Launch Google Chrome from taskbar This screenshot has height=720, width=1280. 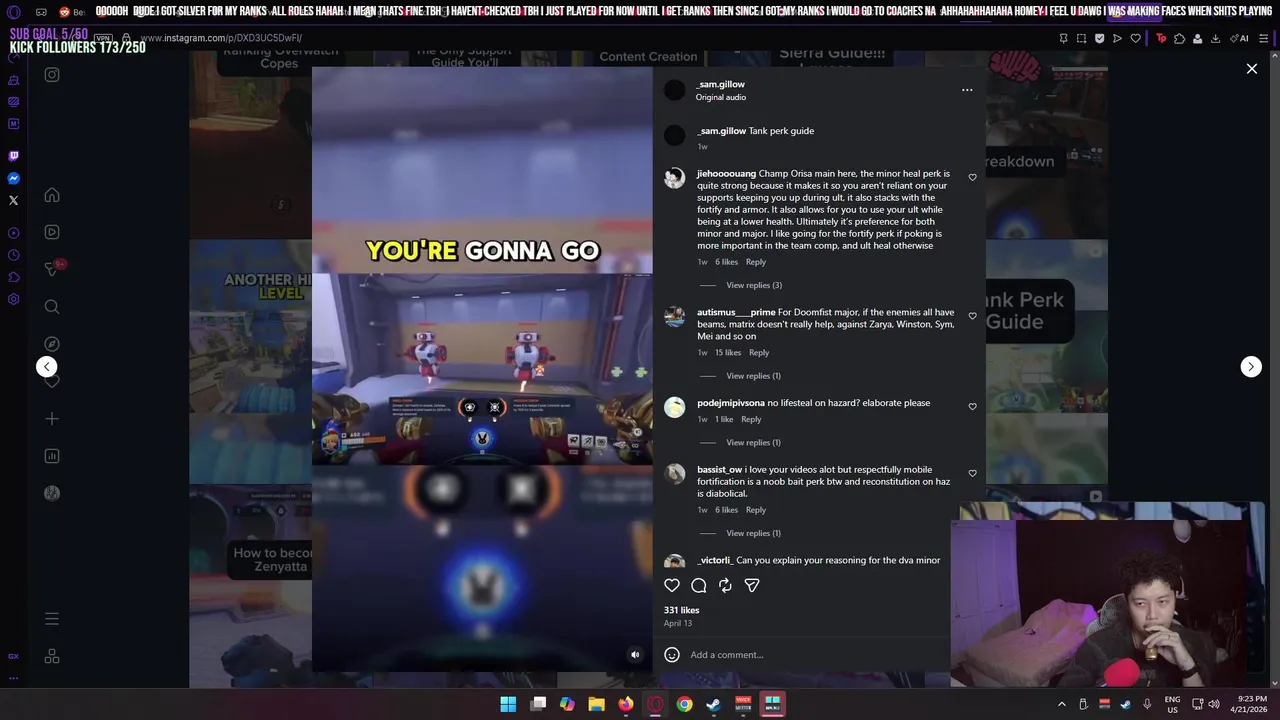(x=684, y=704)
